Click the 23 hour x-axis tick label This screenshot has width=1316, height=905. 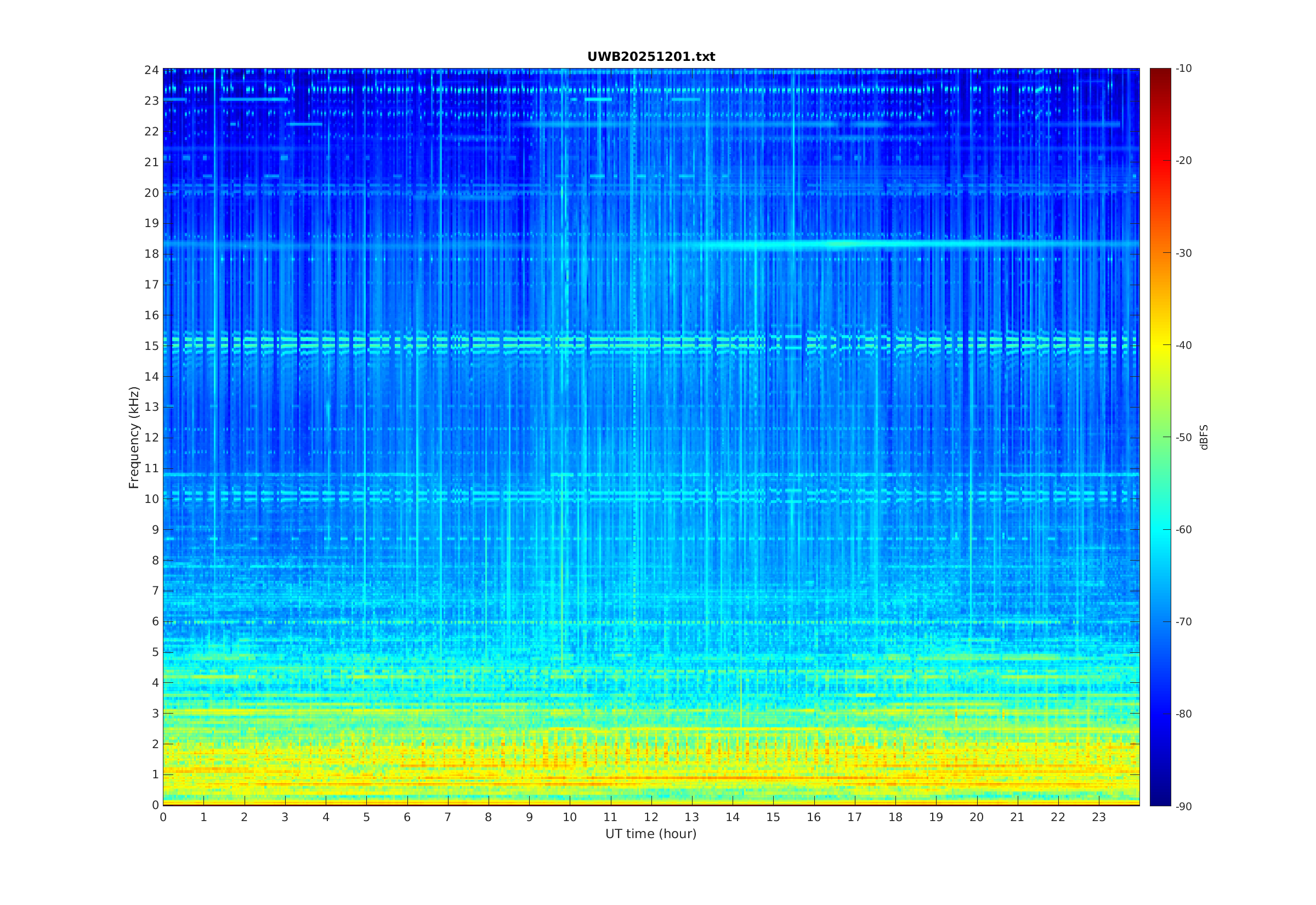[1099, 817]
